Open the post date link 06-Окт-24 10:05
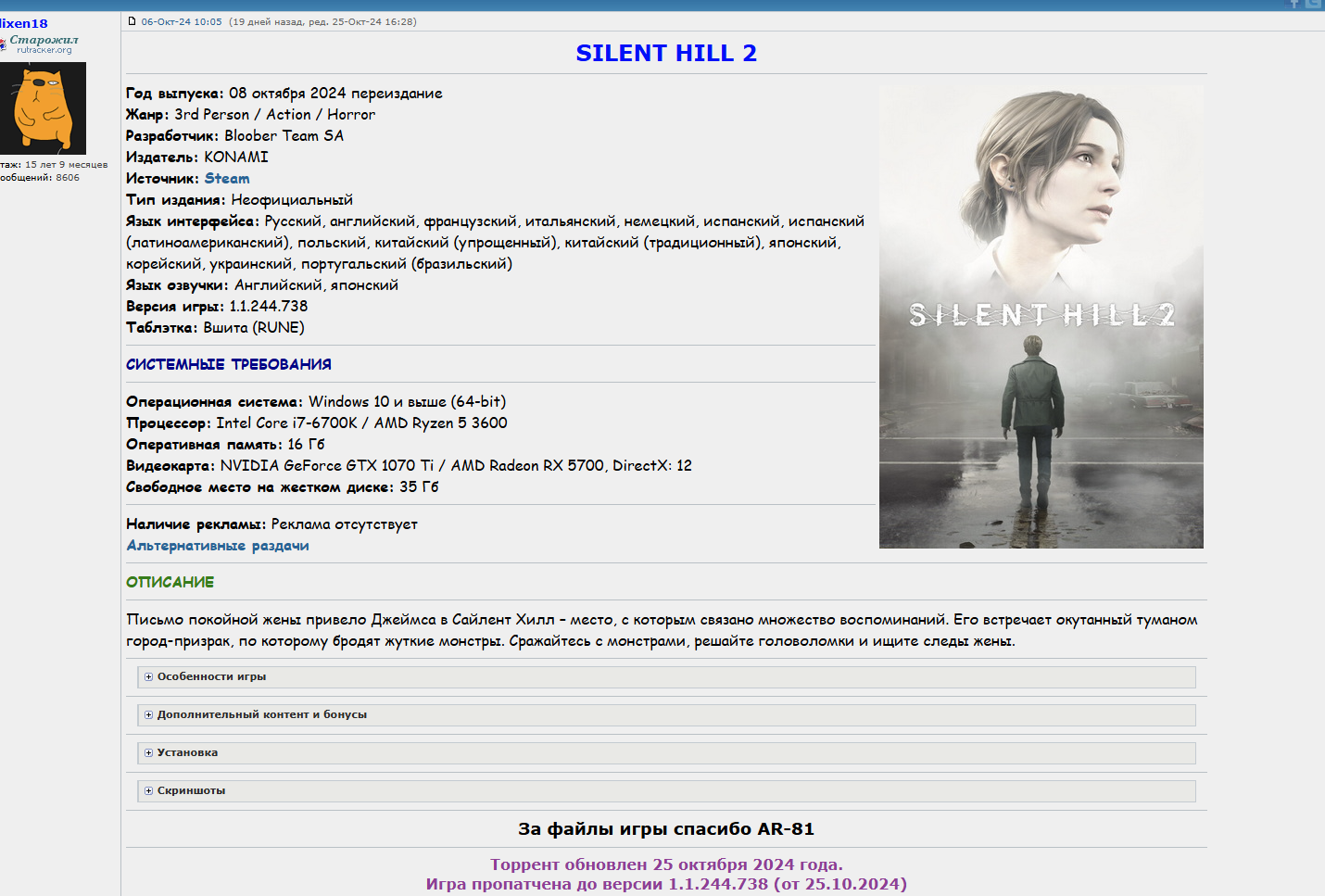The width and height of the screenshot is (1325, 896). click(182, 22)
